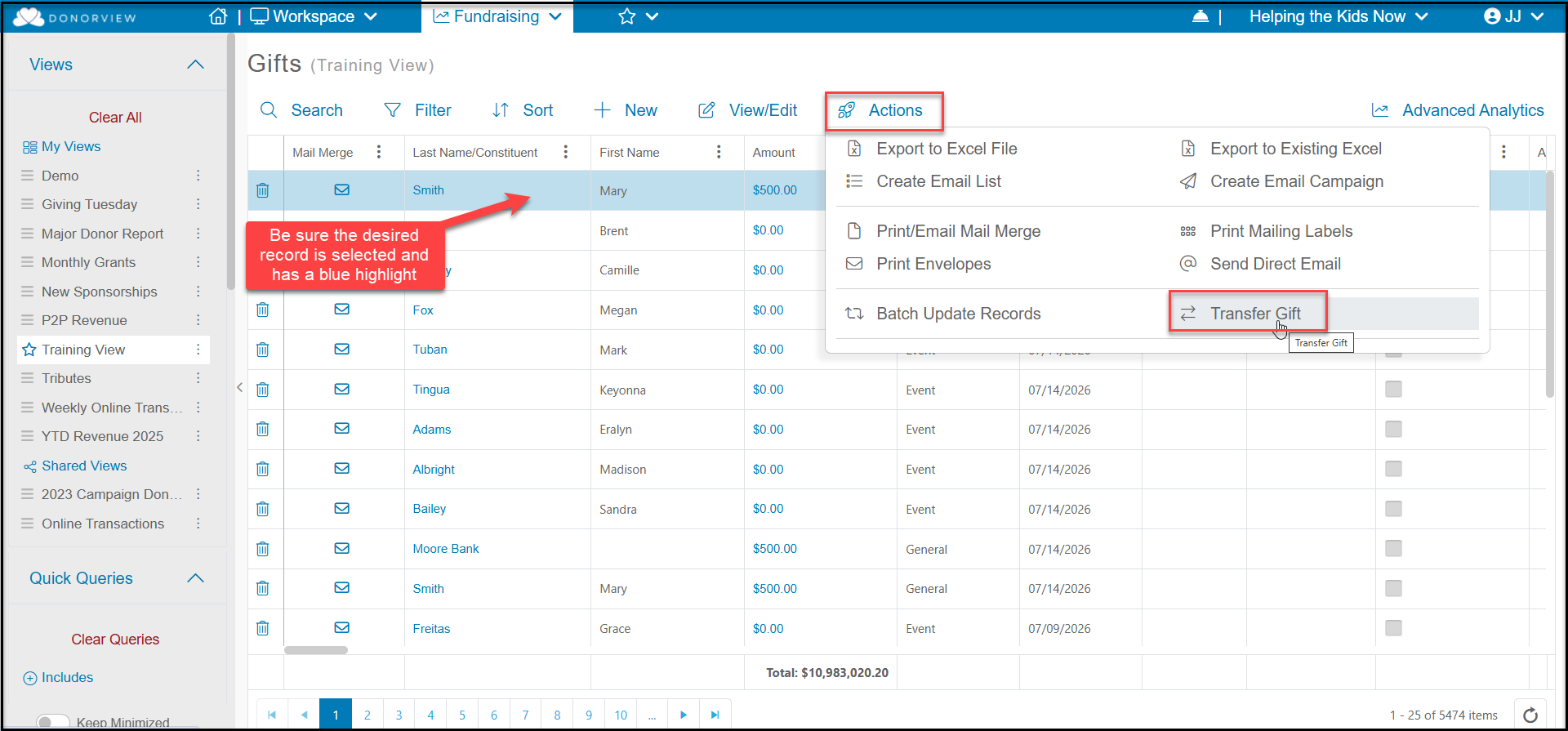This screenshot has height=731, width=1568.
Task: Click Clear All views link
Action: pos(115,118)
